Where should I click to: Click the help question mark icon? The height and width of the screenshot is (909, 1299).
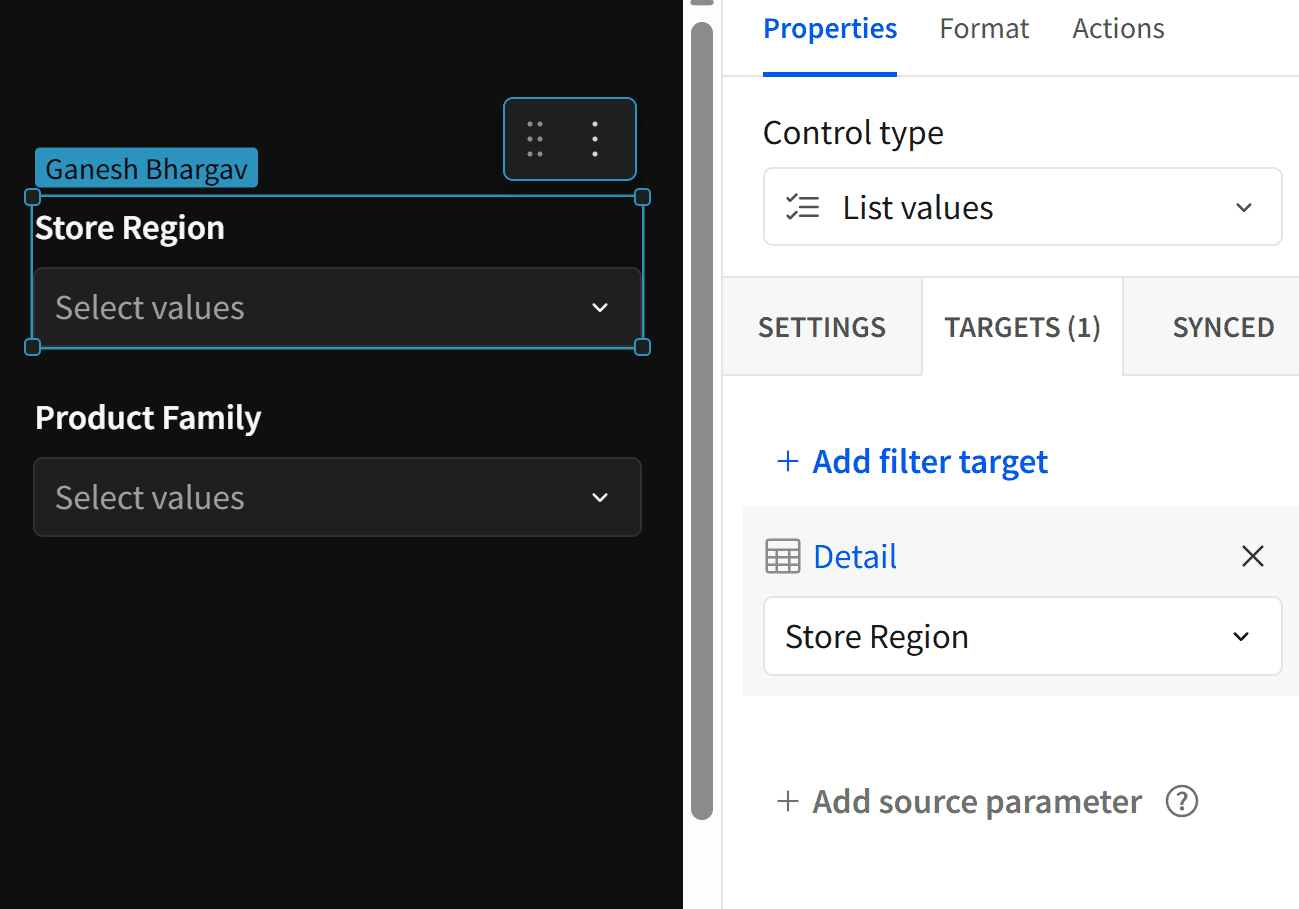[x=1182, y=801]
